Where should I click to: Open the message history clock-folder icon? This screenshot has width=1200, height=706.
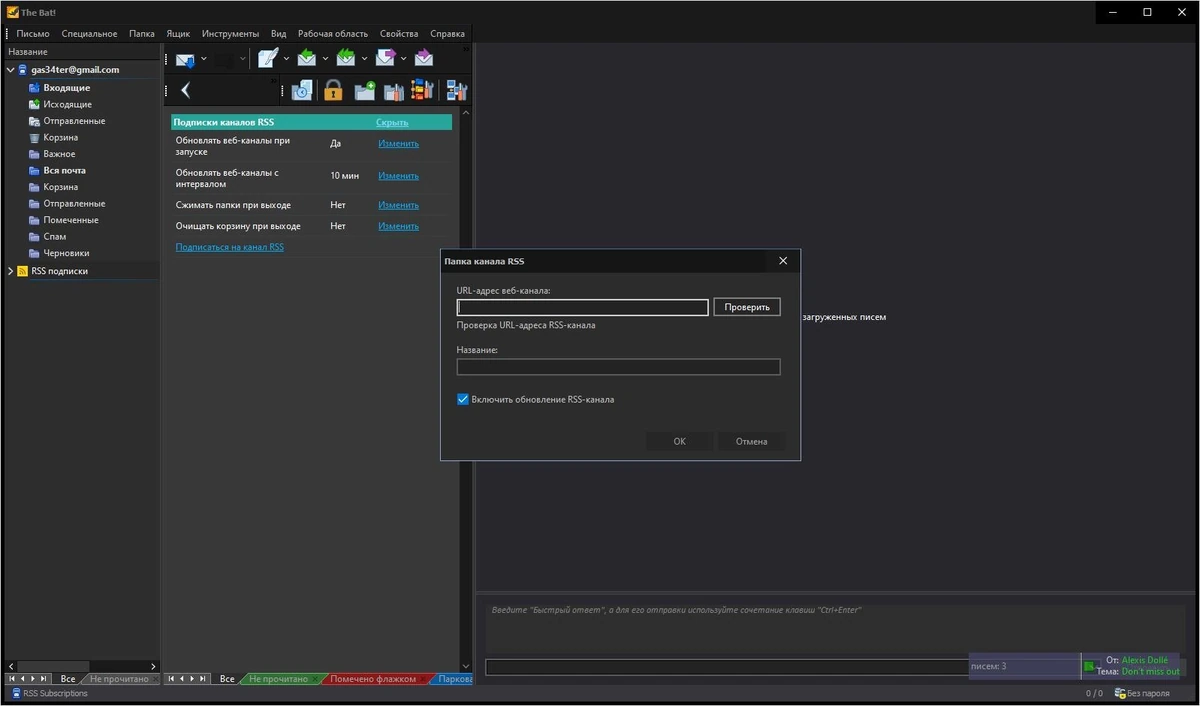pos(302,91)
